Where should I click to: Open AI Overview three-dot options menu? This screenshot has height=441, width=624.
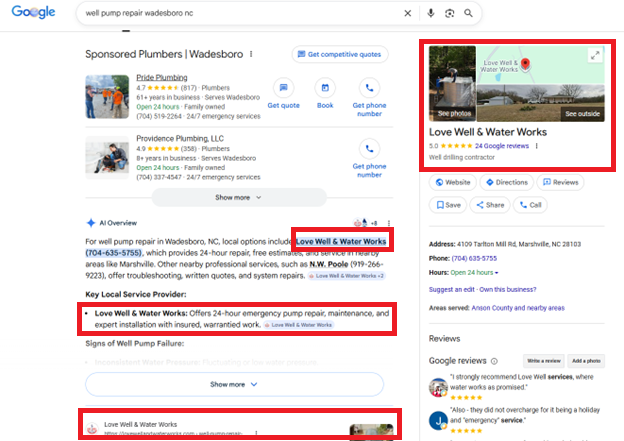click(389, 223)
